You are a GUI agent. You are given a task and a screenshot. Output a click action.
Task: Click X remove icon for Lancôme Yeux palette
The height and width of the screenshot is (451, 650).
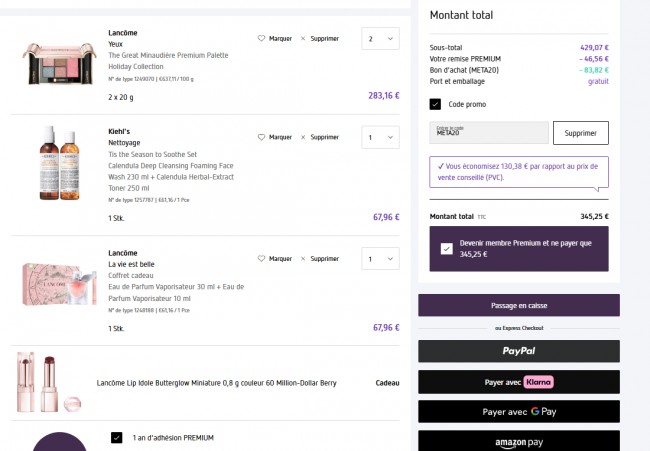click(x=303, y=39)
